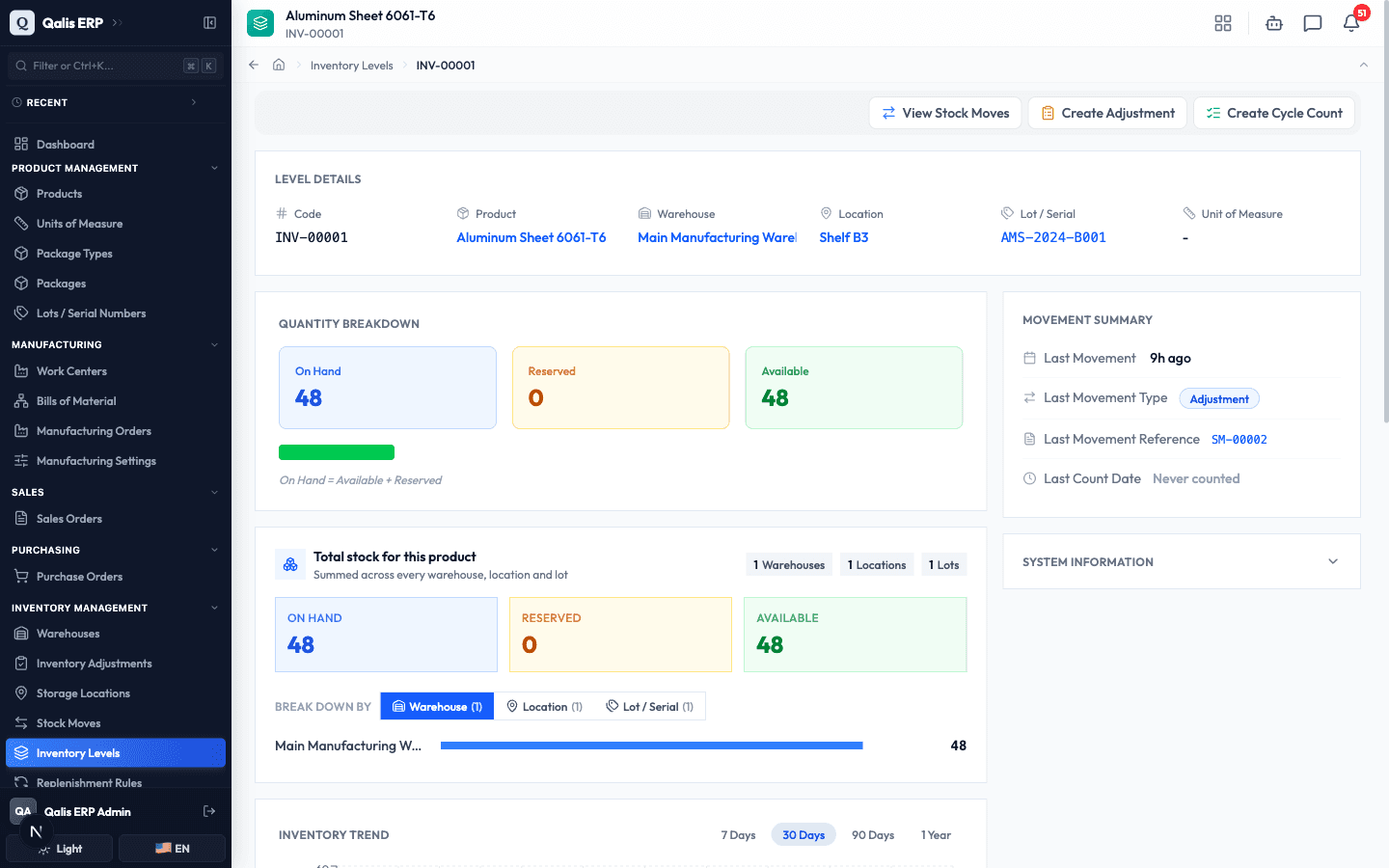Open Purchase Orders page
The width and height of the screenshot is (1389, 868).
[x=116, y=577]
